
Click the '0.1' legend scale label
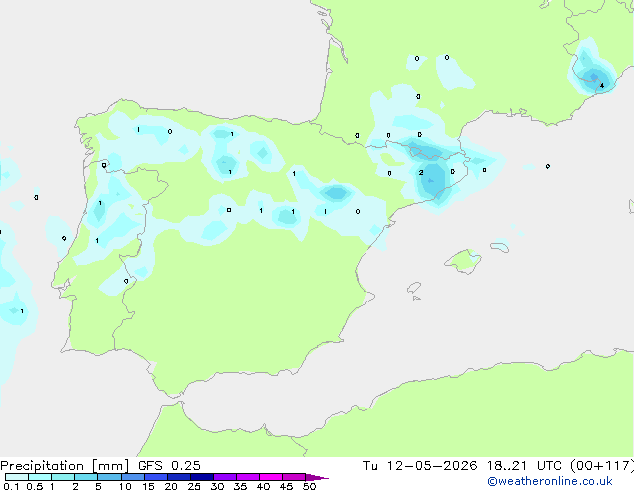pos(11,486)
